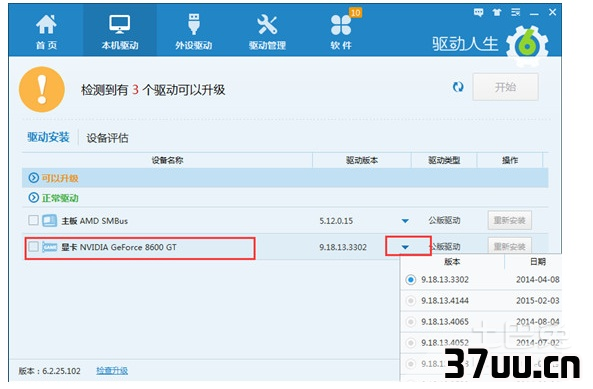The height and width of the screenshot is (389, 593).
Task: Click the 5.12.0.15 version text
Action: [336, 221]
